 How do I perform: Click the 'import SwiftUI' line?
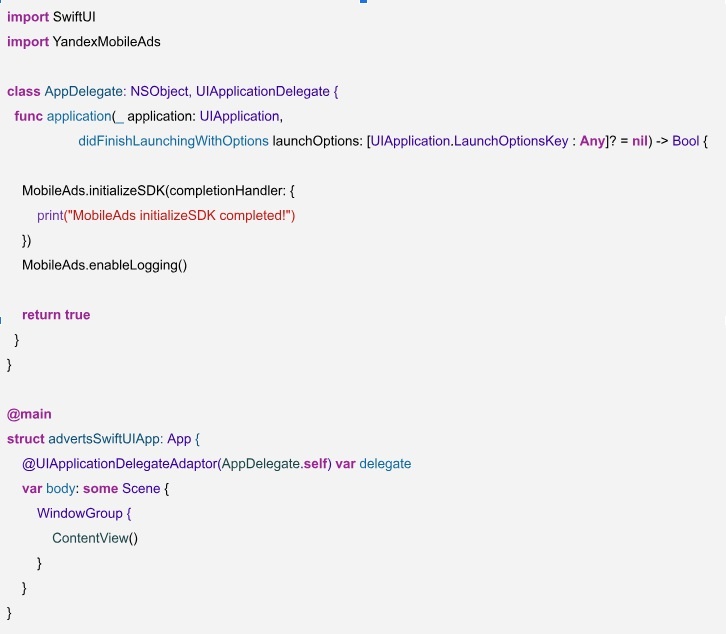coord(51,17)
